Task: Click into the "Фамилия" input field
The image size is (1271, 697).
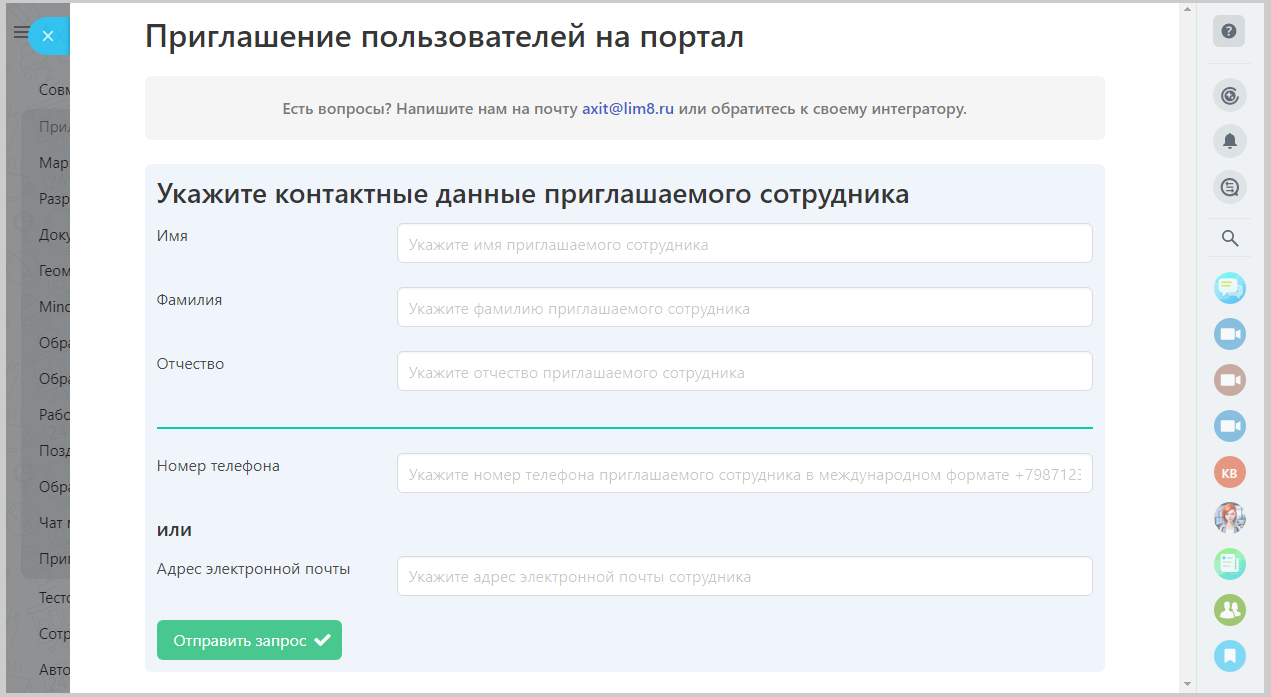Action: [744, 308]
